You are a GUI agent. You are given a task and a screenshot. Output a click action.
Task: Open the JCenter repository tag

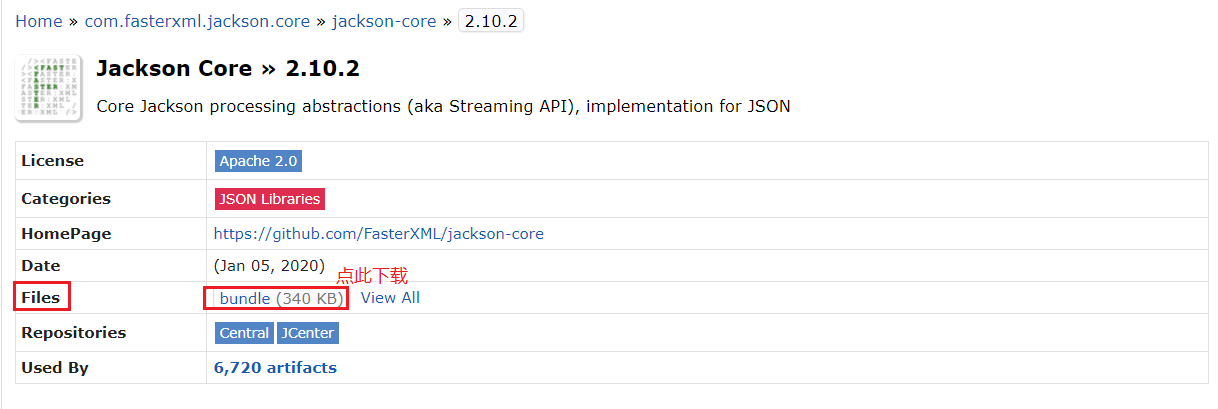[x=308, y=333]
